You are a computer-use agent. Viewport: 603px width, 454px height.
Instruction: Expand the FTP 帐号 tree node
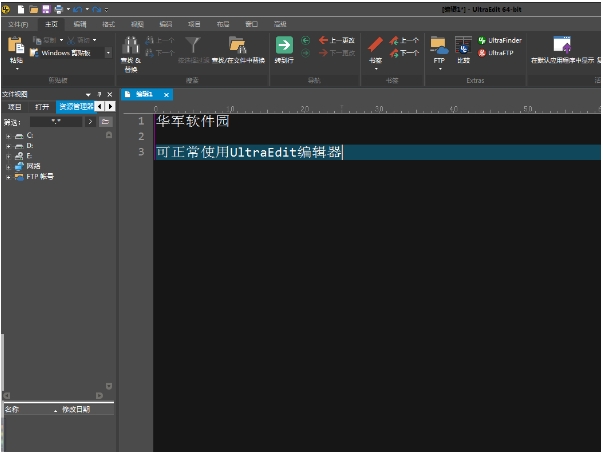click(8, 177)
